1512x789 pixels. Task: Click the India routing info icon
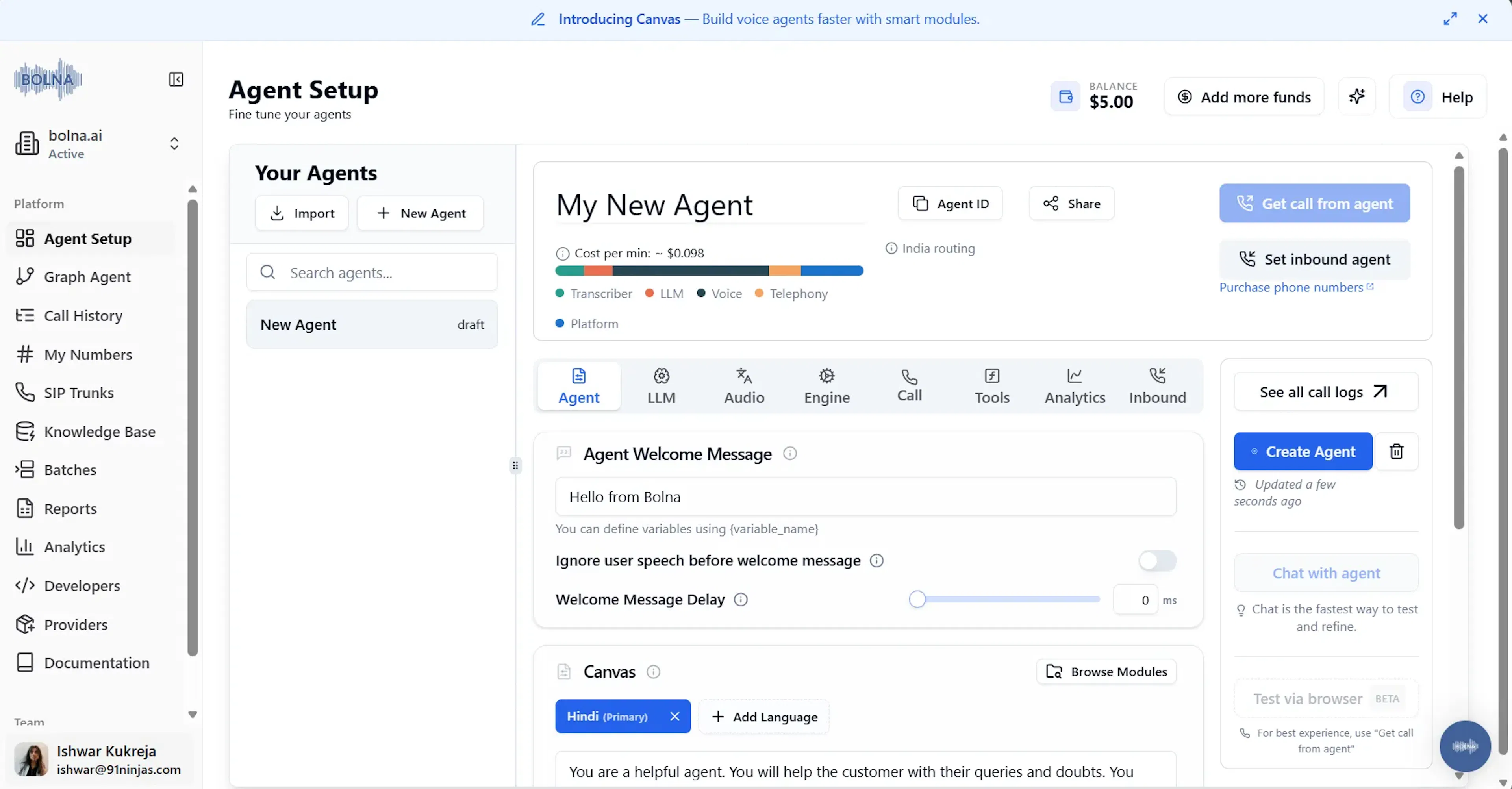coord(891,248)
